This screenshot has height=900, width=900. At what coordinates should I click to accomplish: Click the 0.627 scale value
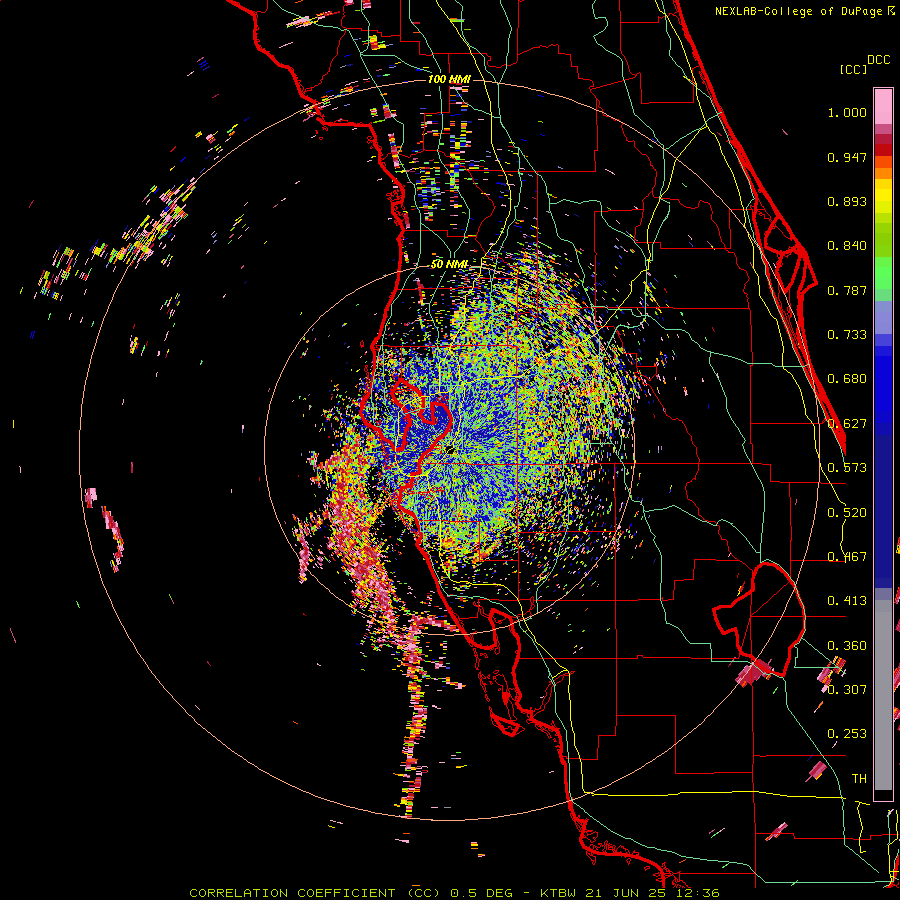pos(847,424)
